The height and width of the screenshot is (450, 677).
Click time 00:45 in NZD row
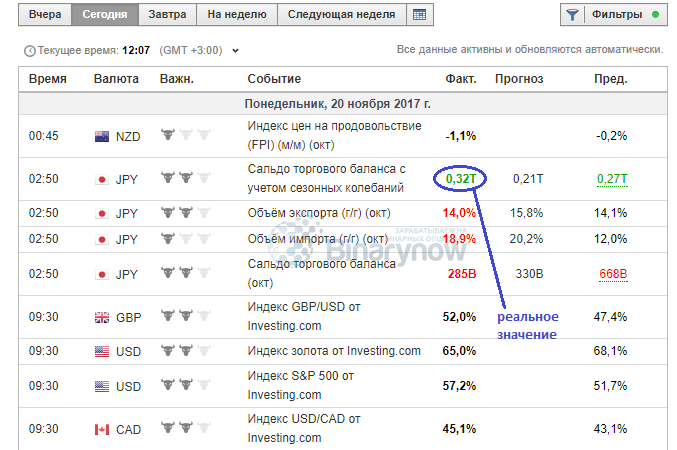44,136
